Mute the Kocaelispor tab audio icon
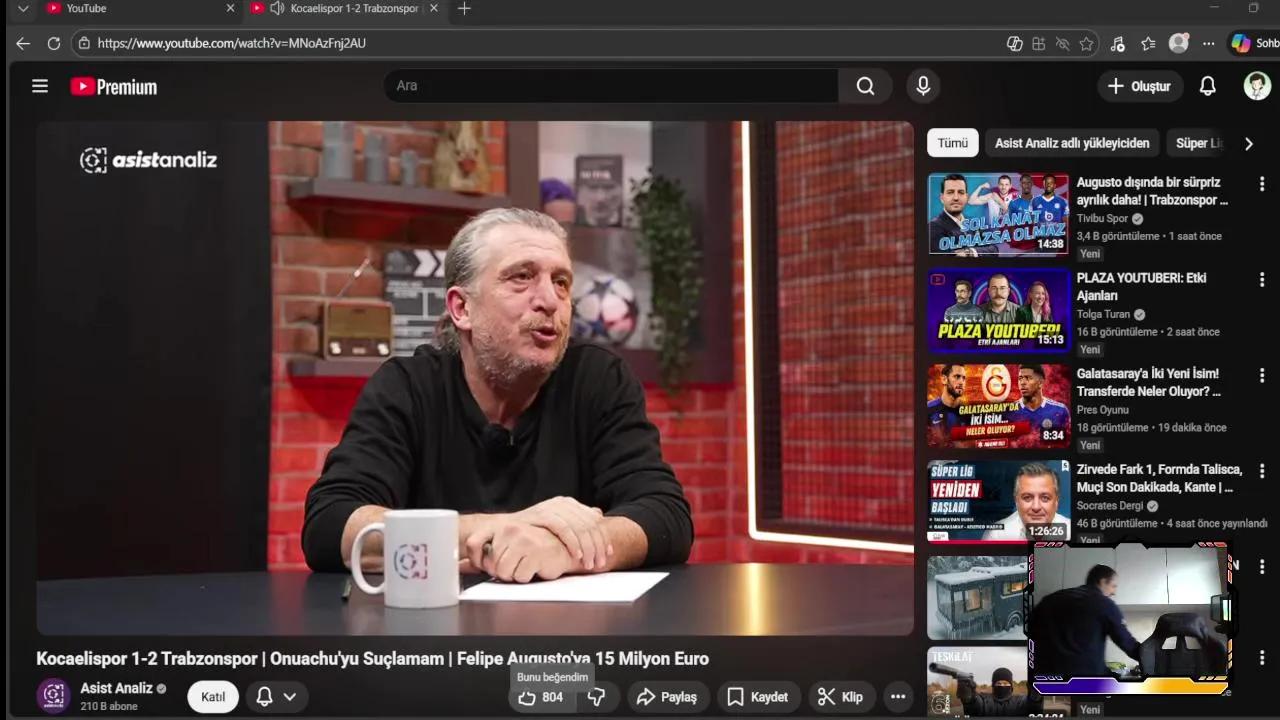 point(276,8)
